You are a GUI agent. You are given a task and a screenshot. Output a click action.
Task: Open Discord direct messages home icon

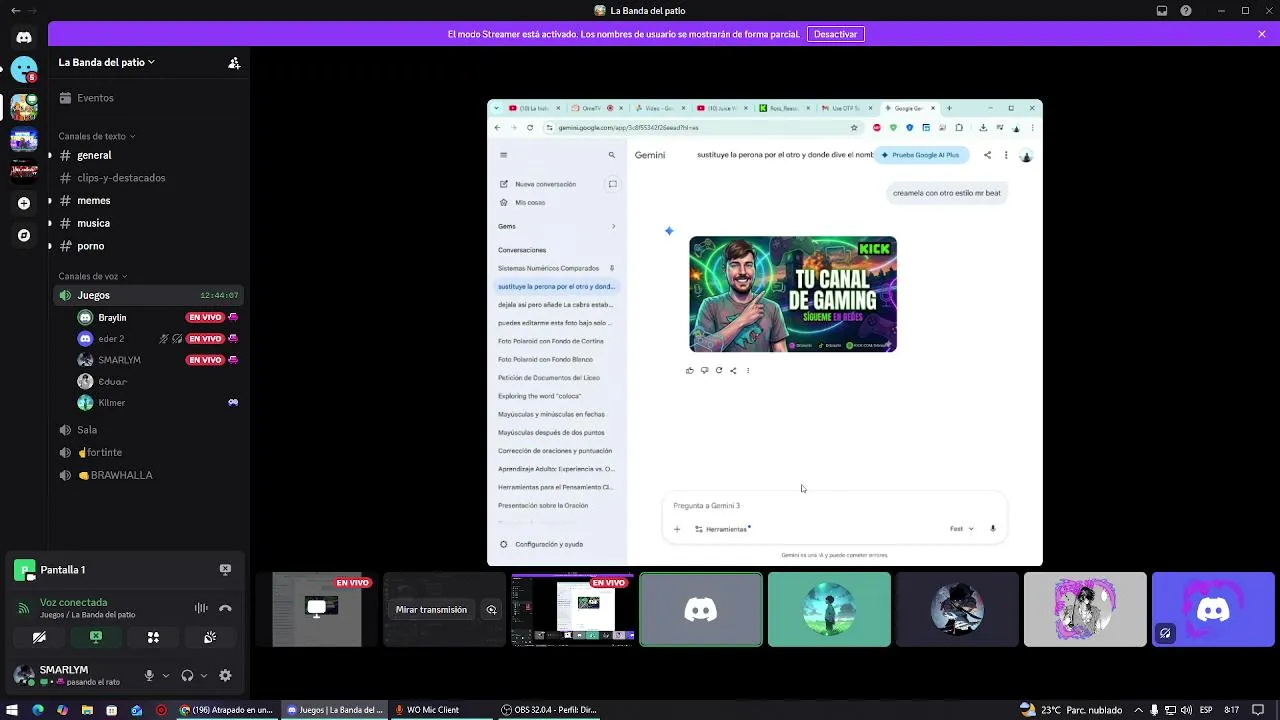[x=24, y=37]
